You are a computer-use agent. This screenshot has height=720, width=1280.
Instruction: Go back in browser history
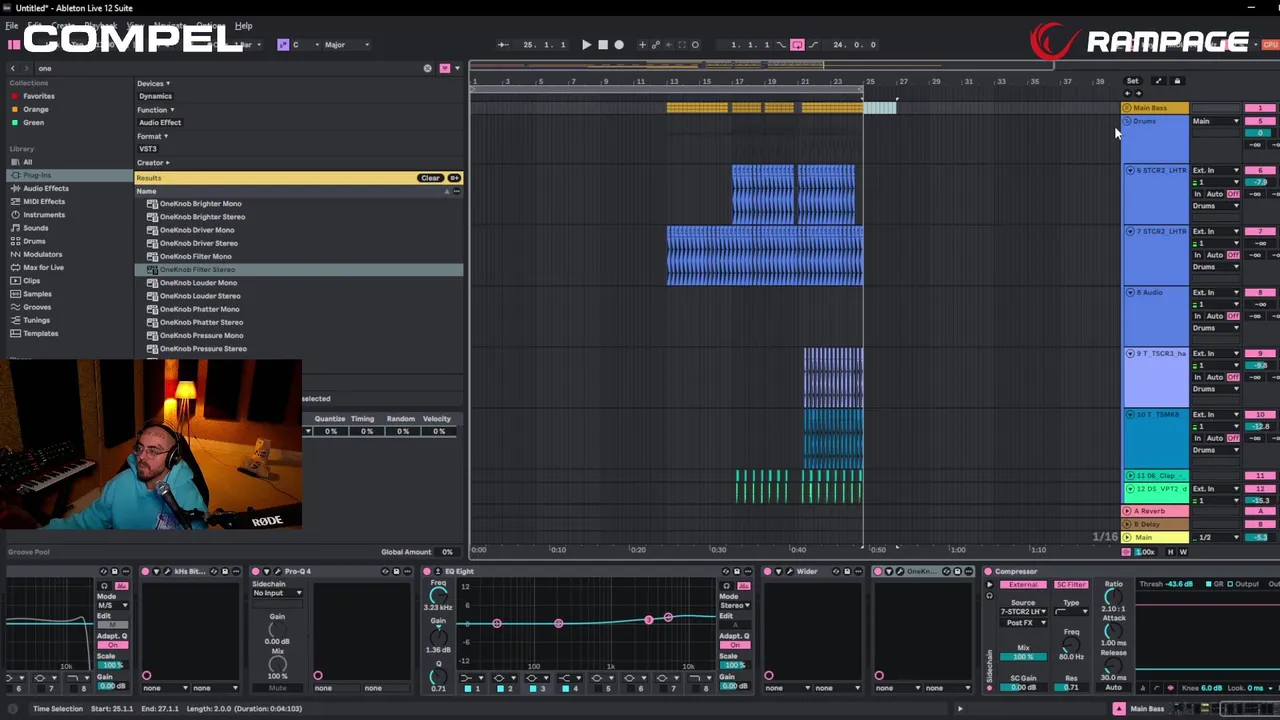13,68
